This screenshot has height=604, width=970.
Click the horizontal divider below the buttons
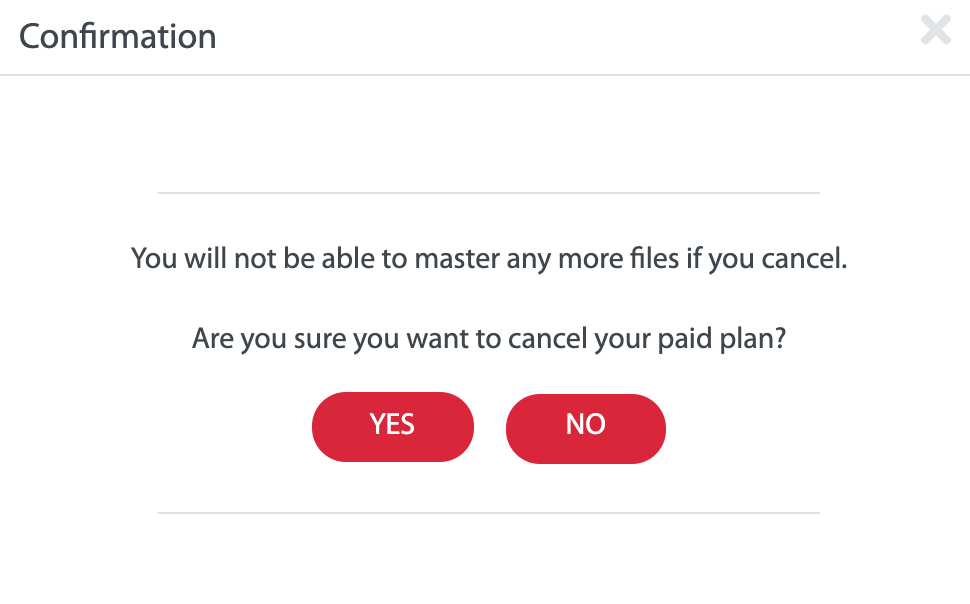point(489,513)
